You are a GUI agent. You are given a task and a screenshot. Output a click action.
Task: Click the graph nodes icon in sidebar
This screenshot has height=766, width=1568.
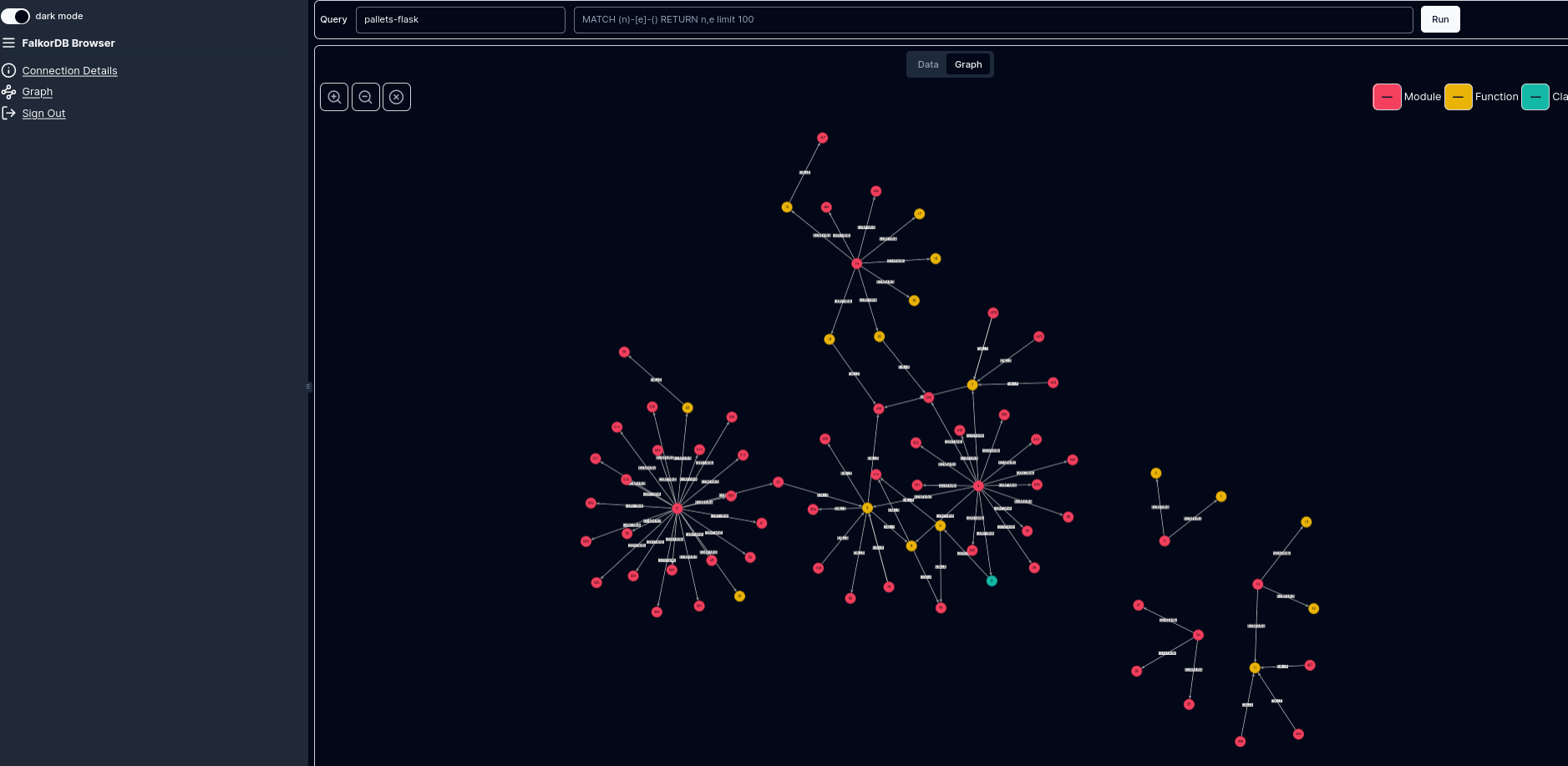pyautogui.click(x=8, y=92)
